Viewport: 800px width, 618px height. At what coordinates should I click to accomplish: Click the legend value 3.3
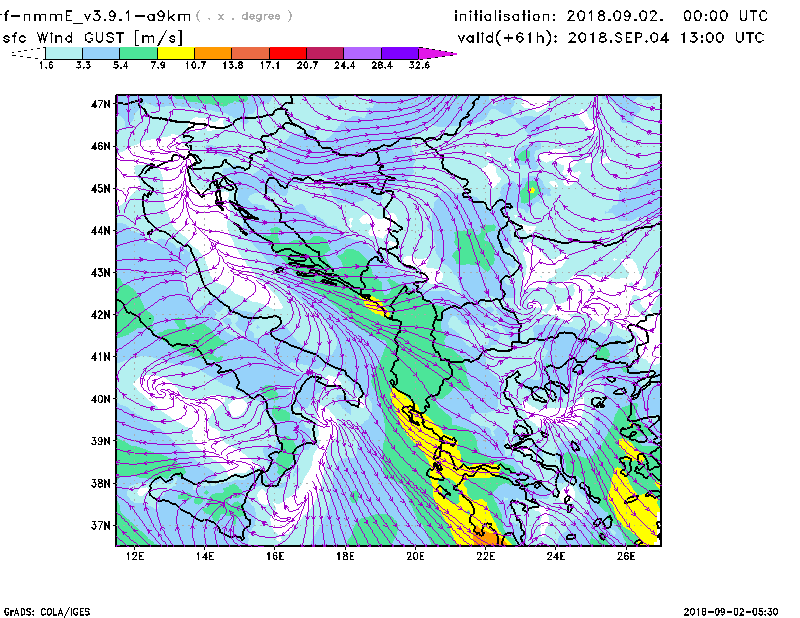click(x=83, y=65)
